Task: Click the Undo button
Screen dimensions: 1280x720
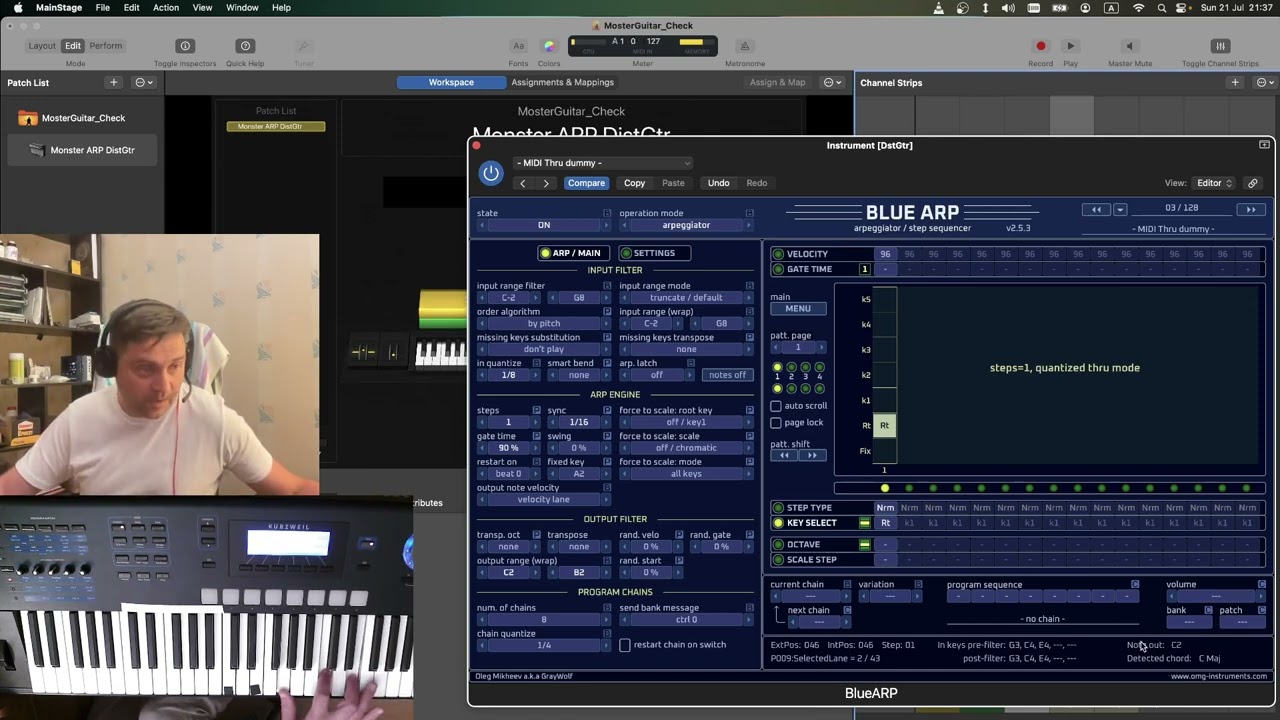Action: 718,183
